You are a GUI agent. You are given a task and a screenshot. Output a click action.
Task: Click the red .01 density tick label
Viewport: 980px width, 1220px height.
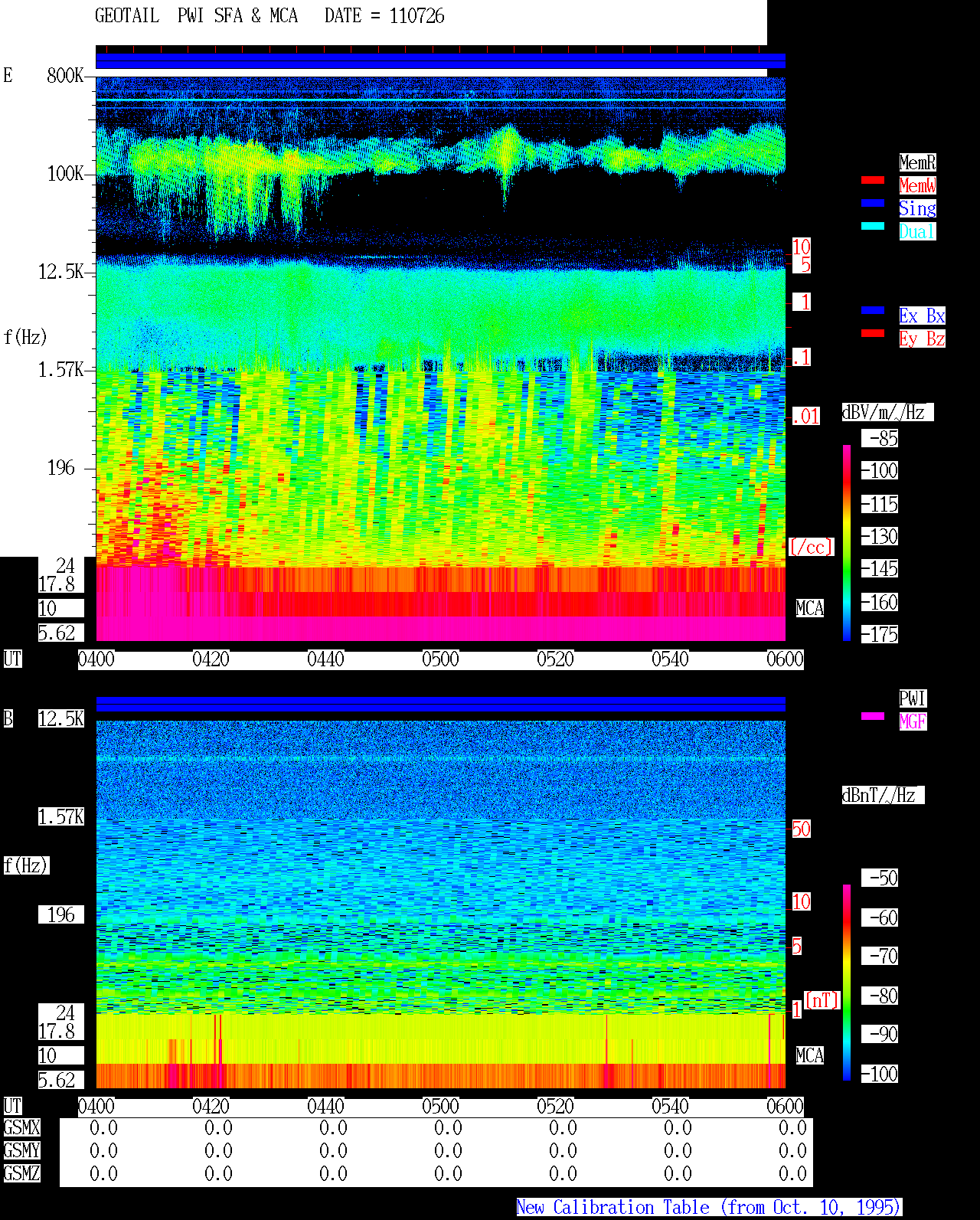805,417
